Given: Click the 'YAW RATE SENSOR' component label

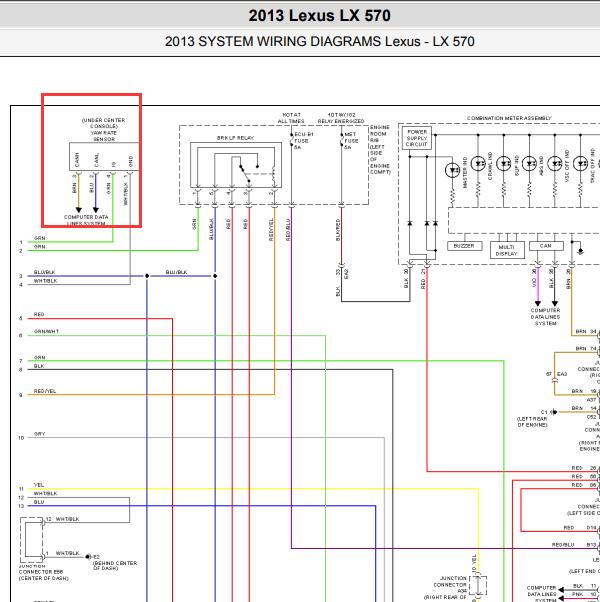Looking at the screenshot, I should [x=104, y=136].
